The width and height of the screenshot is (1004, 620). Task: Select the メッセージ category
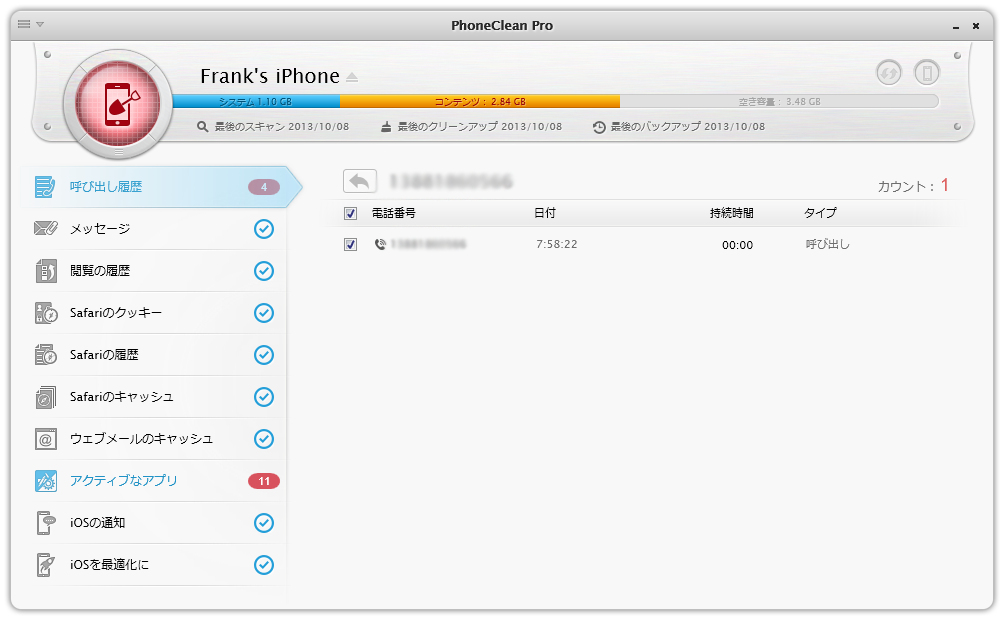coord(156,229)
